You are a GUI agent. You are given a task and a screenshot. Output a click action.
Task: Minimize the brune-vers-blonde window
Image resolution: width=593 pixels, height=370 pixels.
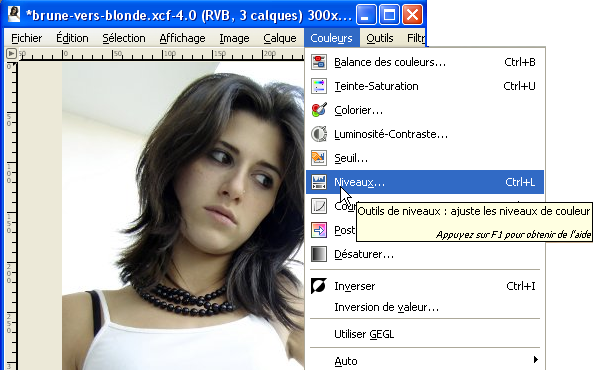pos(366,15)
